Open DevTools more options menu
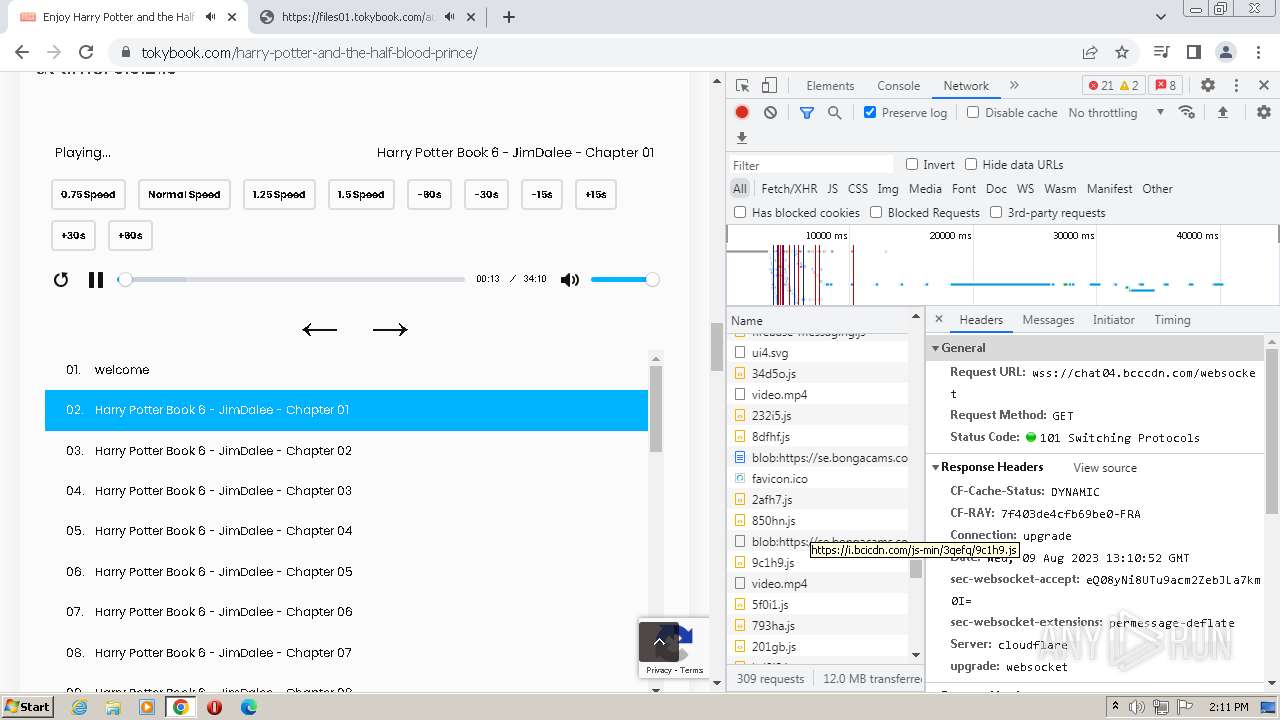Viewport: 1280px width, 720px height. 1236,86
